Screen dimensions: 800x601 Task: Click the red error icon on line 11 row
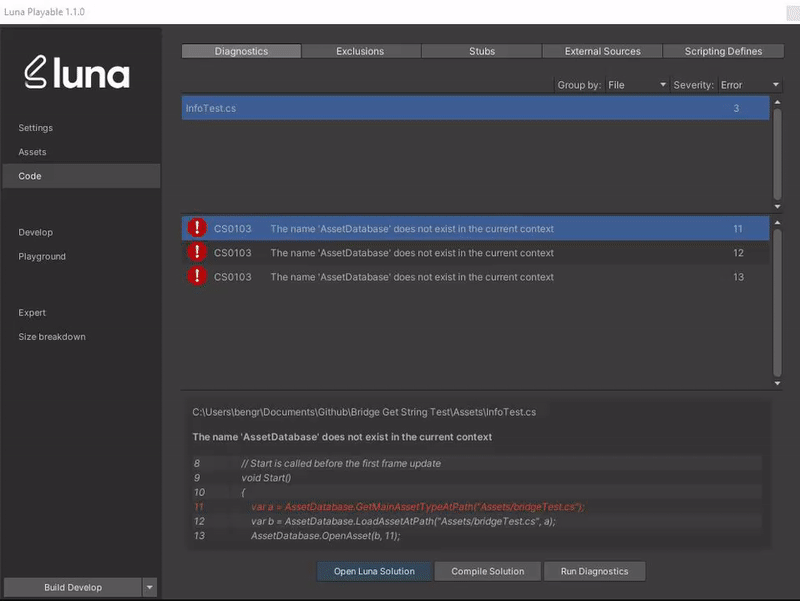pyautogui.click(x=197, y=228)
